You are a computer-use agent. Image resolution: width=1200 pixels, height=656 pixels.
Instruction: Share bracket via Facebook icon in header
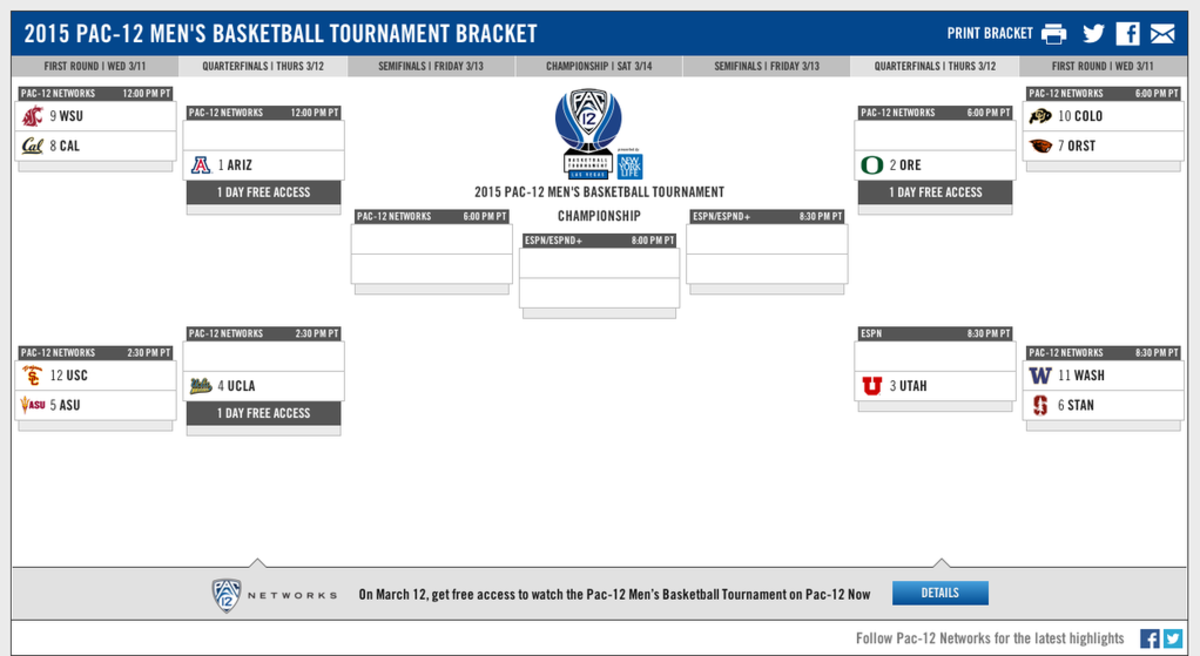coord(1128,34)
